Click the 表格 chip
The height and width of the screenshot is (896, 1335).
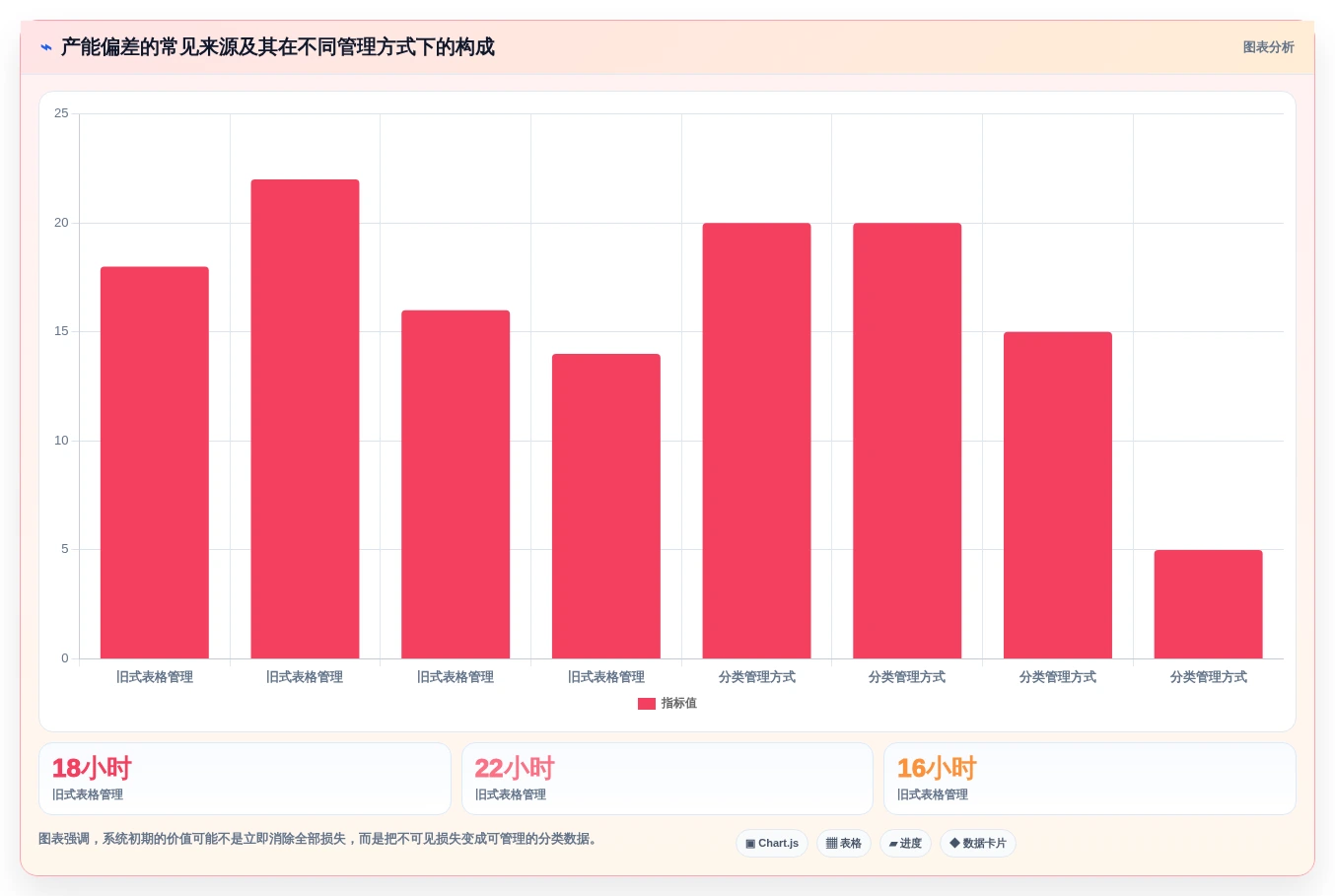click(844, 844)
